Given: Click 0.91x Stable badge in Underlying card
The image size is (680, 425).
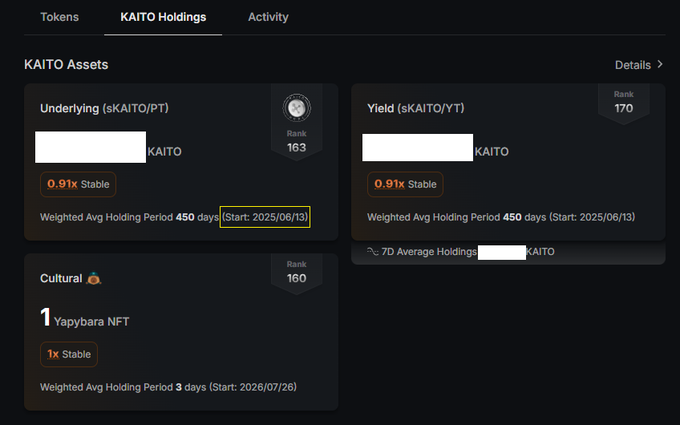Looking at the screenshot, I should (78, 184).
